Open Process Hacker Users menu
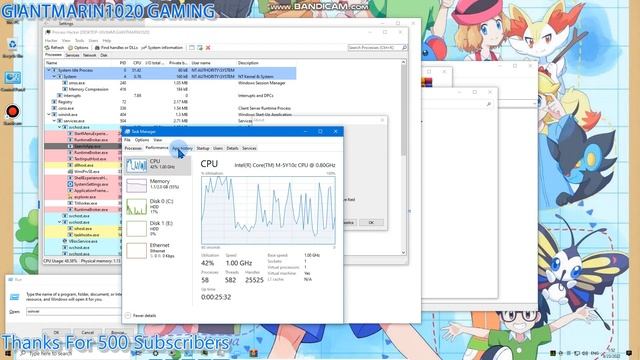Image resolution: width=640 pixels, height=360 pixels. point(93,41)
